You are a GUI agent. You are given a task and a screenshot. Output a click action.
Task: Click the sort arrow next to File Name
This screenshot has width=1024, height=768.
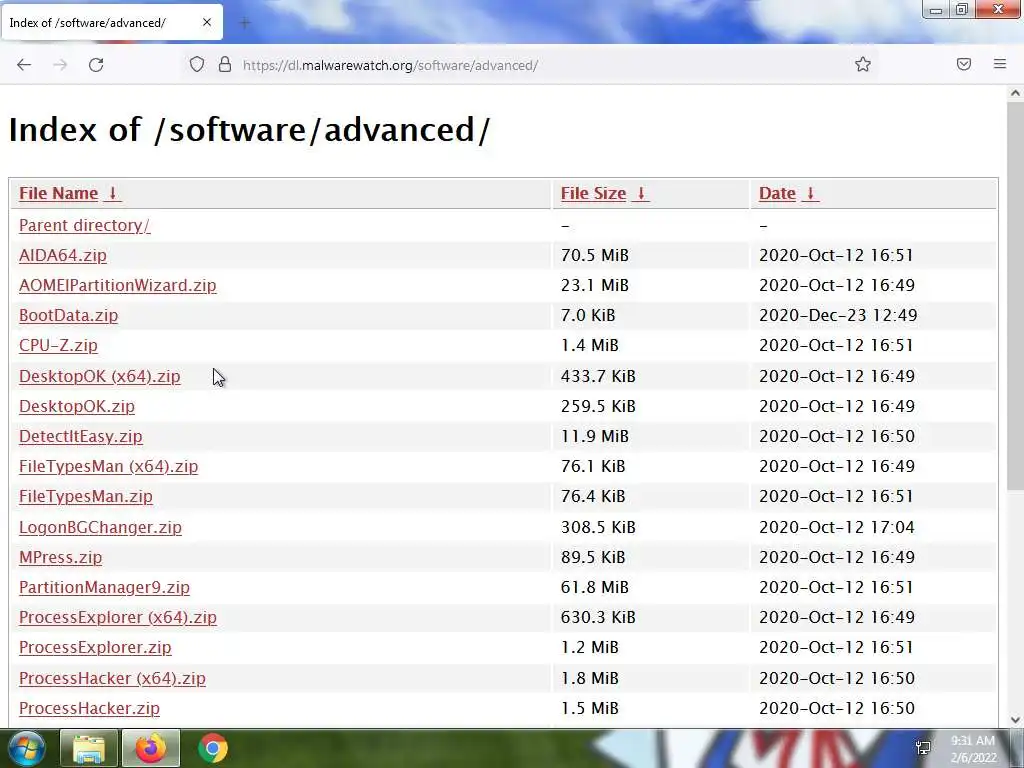click(112, 193)
